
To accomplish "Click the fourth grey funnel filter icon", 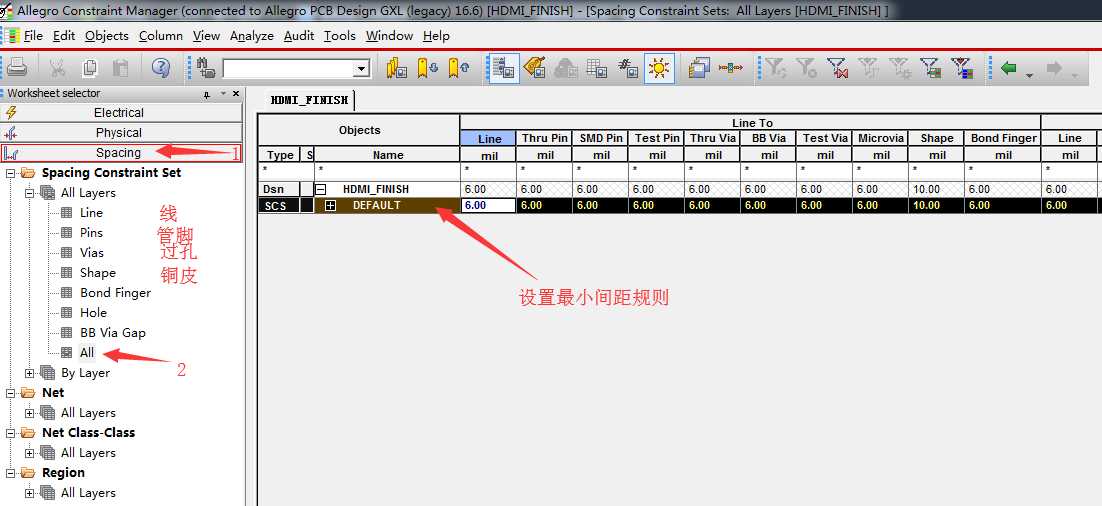I will [869, 68].
